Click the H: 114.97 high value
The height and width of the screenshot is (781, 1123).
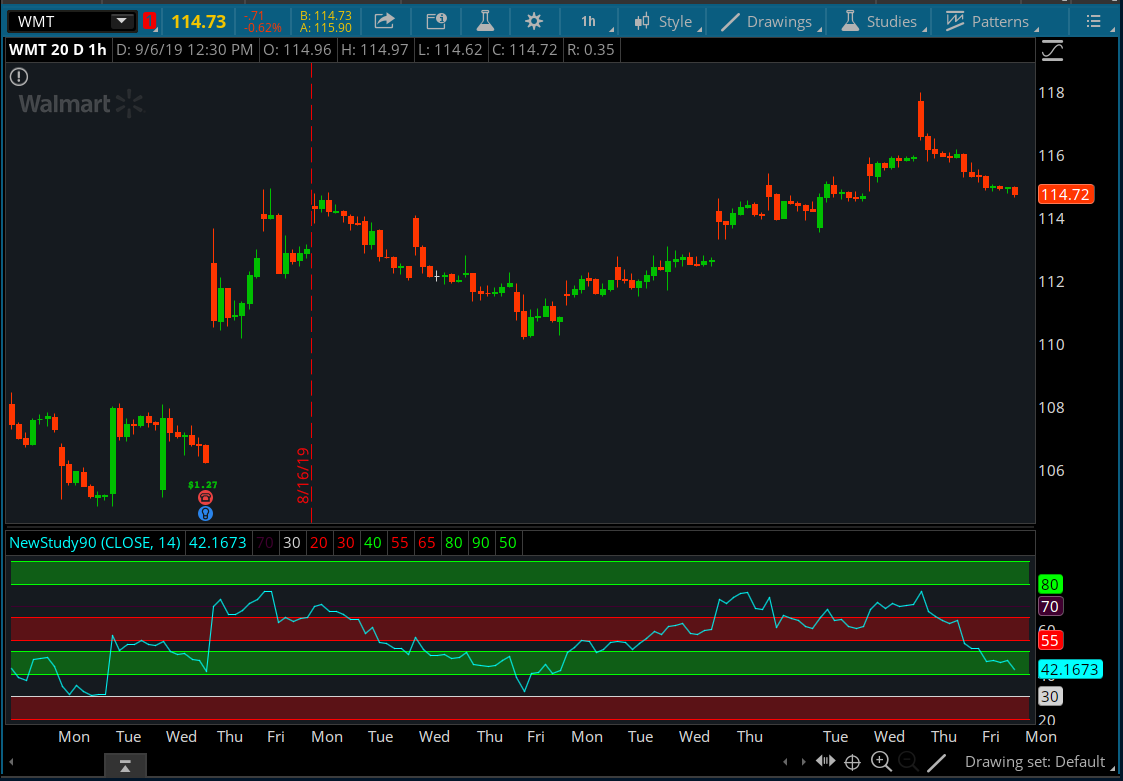(375, 50)
